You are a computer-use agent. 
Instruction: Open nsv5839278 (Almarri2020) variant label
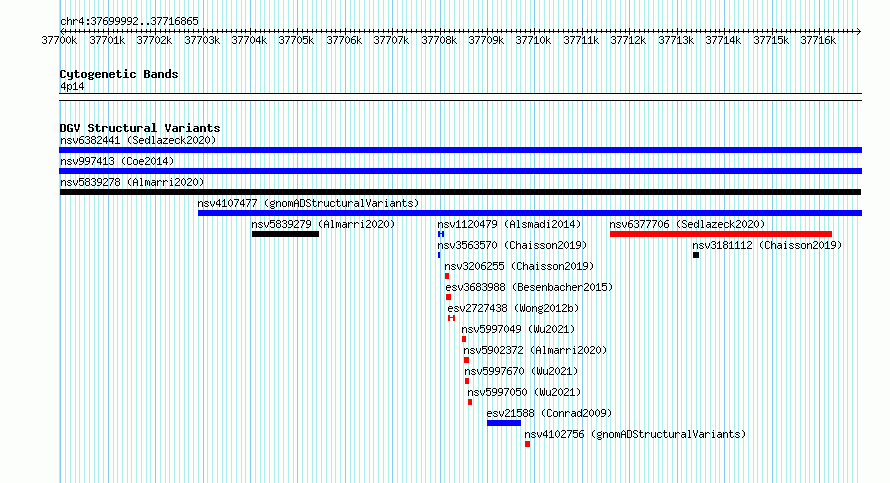[132, 182]
